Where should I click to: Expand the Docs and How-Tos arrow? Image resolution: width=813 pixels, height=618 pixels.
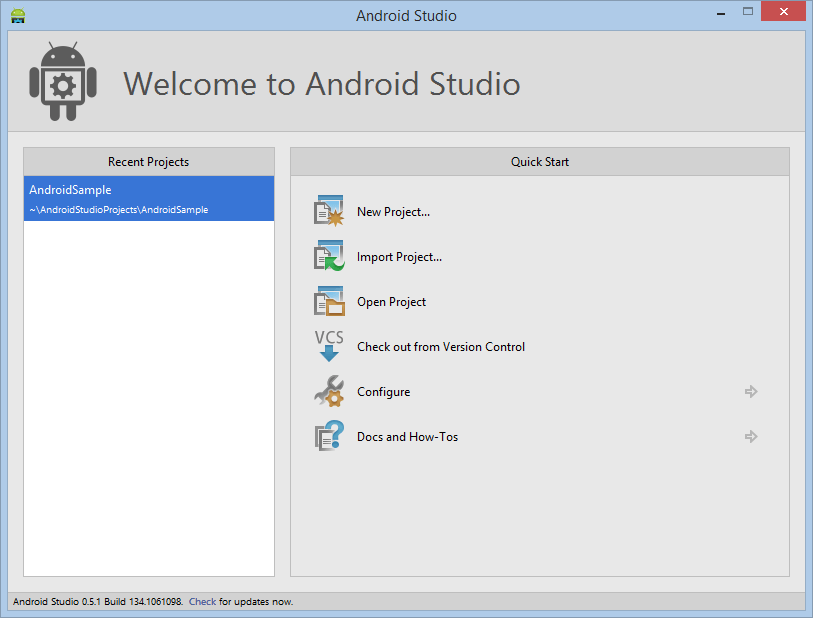pos(751,437)
